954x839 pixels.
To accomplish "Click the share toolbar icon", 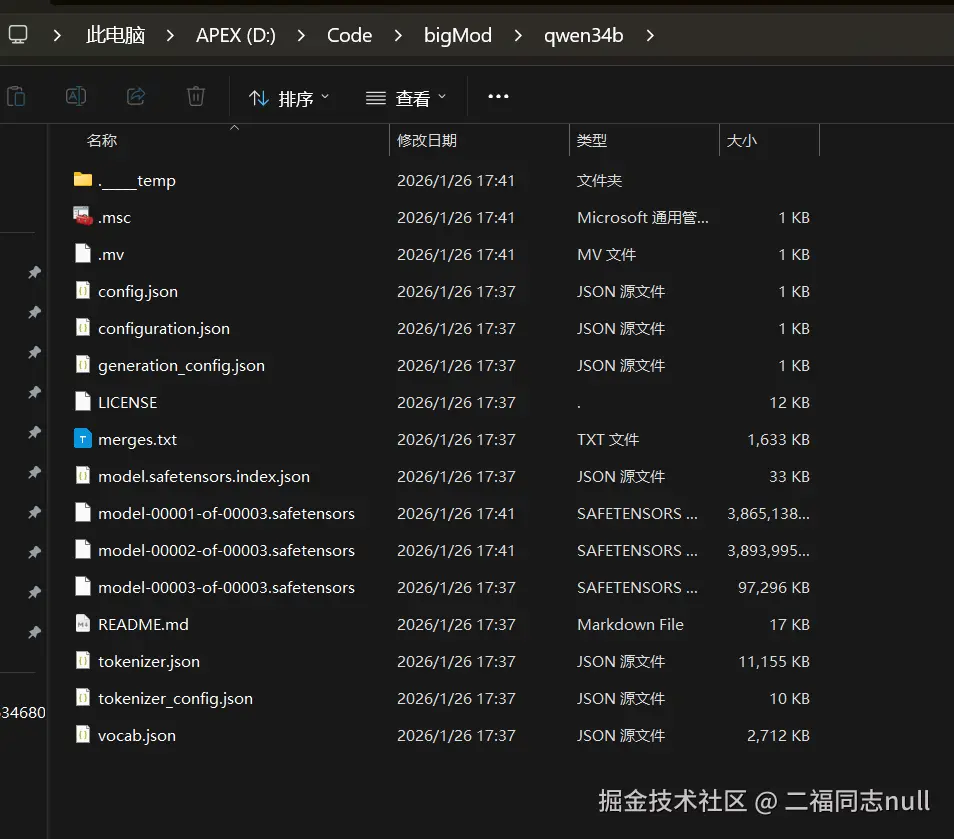I will (x=136, y=96).
